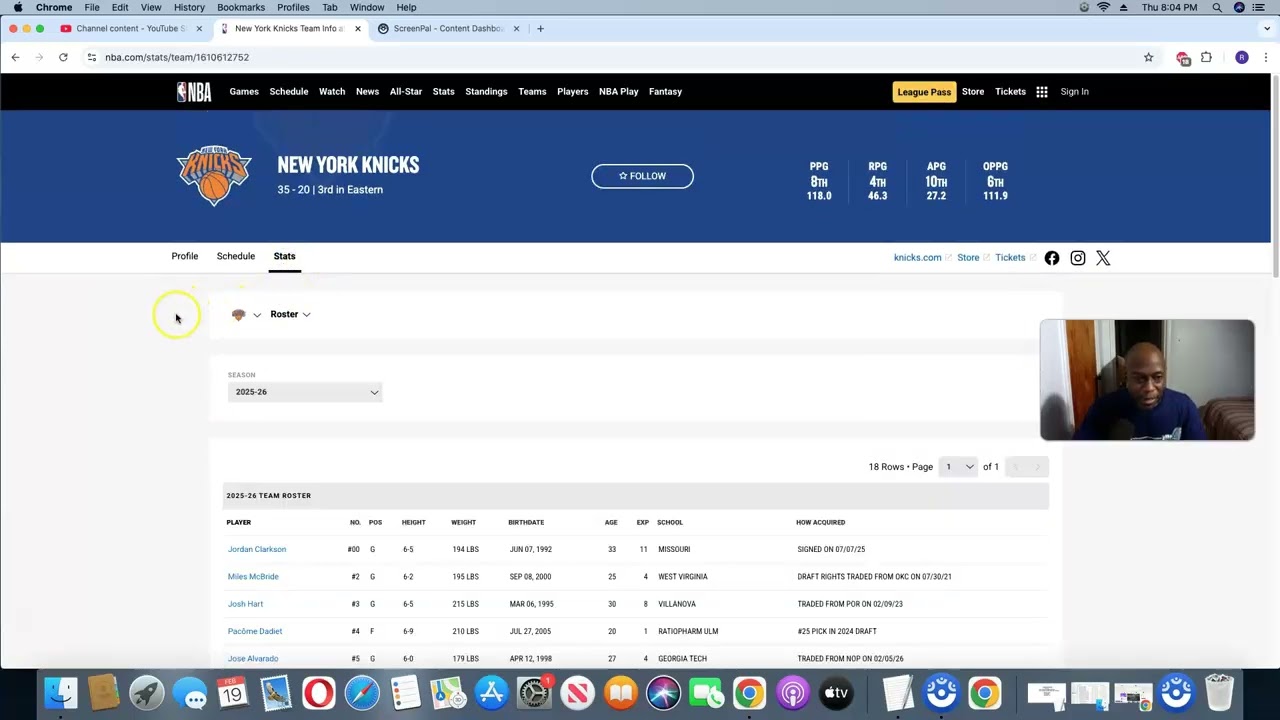The height and width of the screenshot is (720, 1280).
Task: Open the App Store from the Dock
Action: [491, 693]
